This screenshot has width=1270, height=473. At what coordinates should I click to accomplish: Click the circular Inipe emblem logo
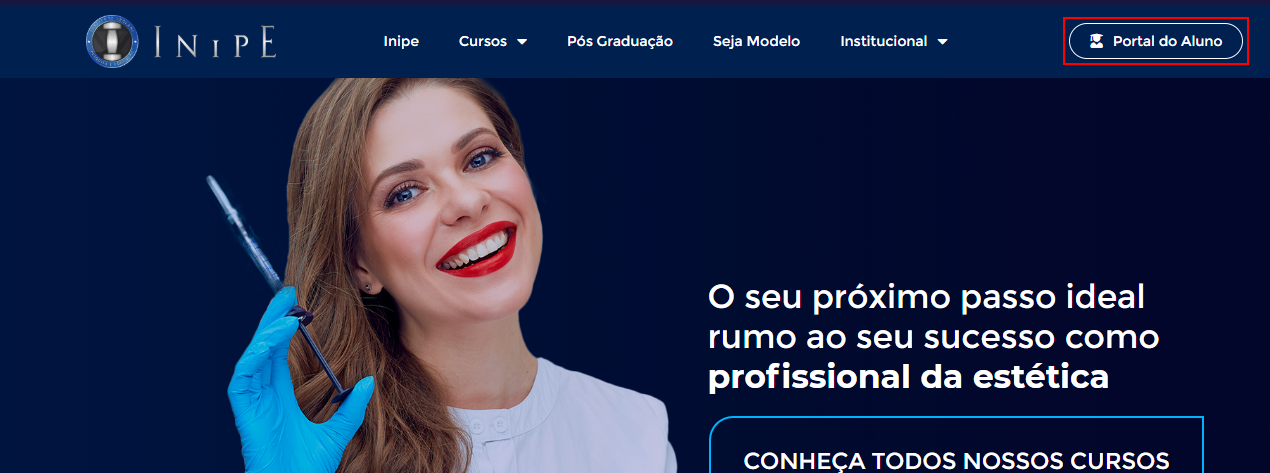112,41
